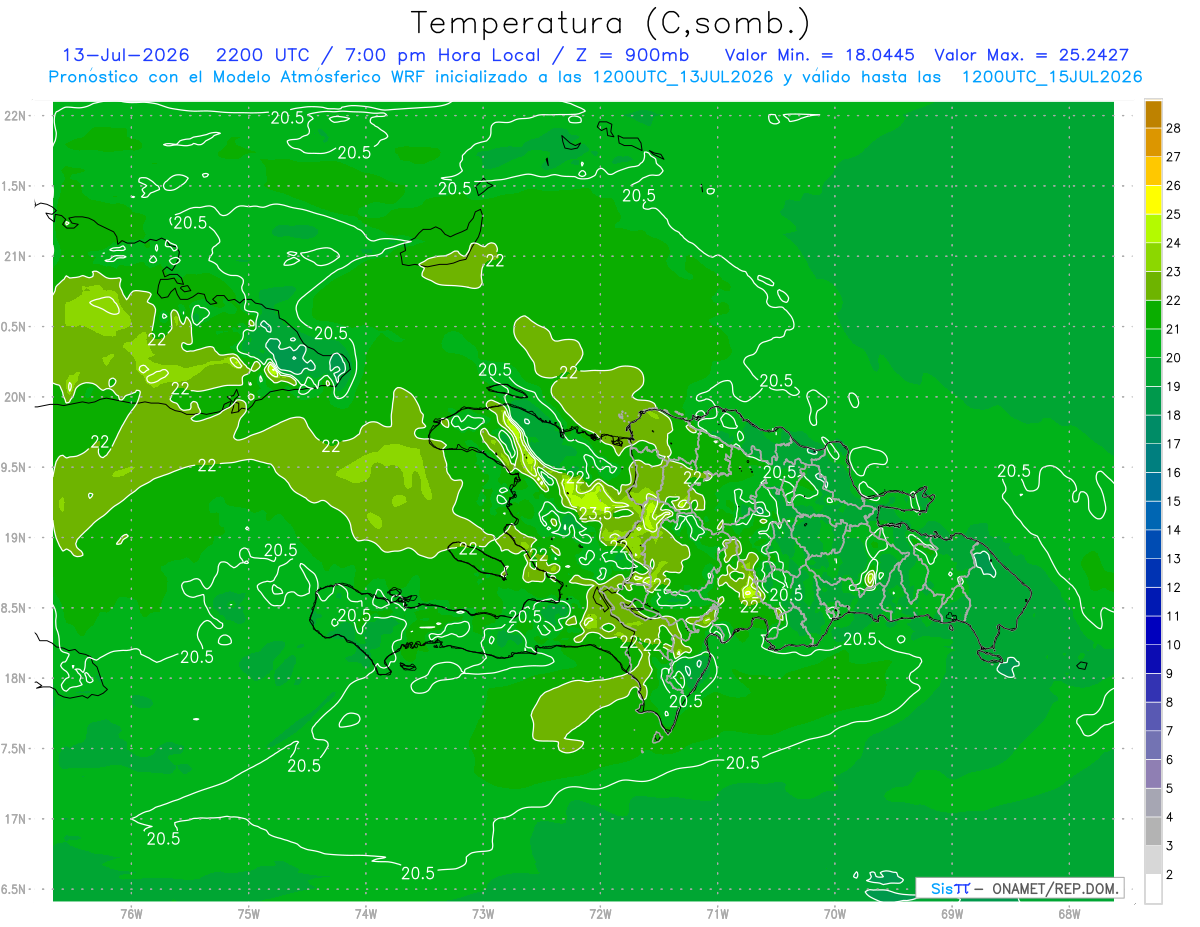The image size is (1200, 927).
Task: Click the "Valor Min. = 18.0445" readout
Action: click(x=820, y=55)
